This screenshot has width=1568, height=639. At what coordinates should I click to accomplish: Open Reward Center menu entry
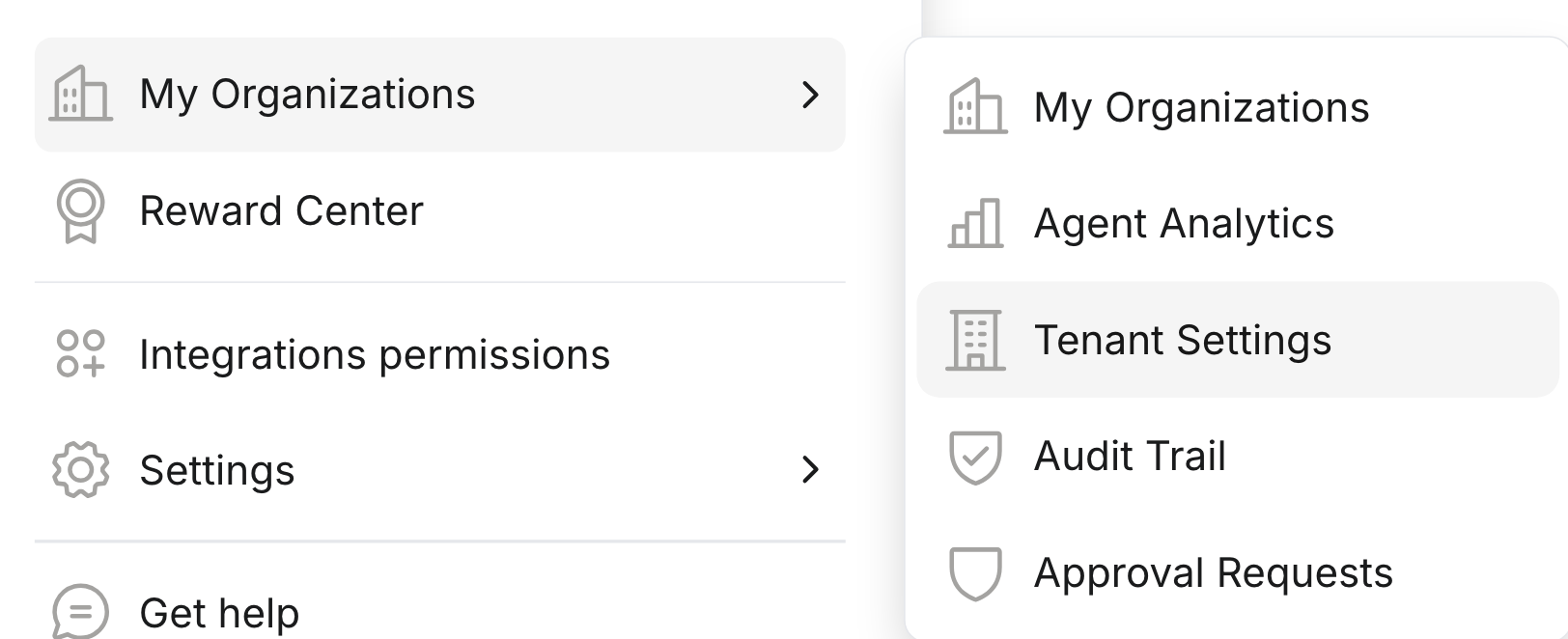click(281, 210)
